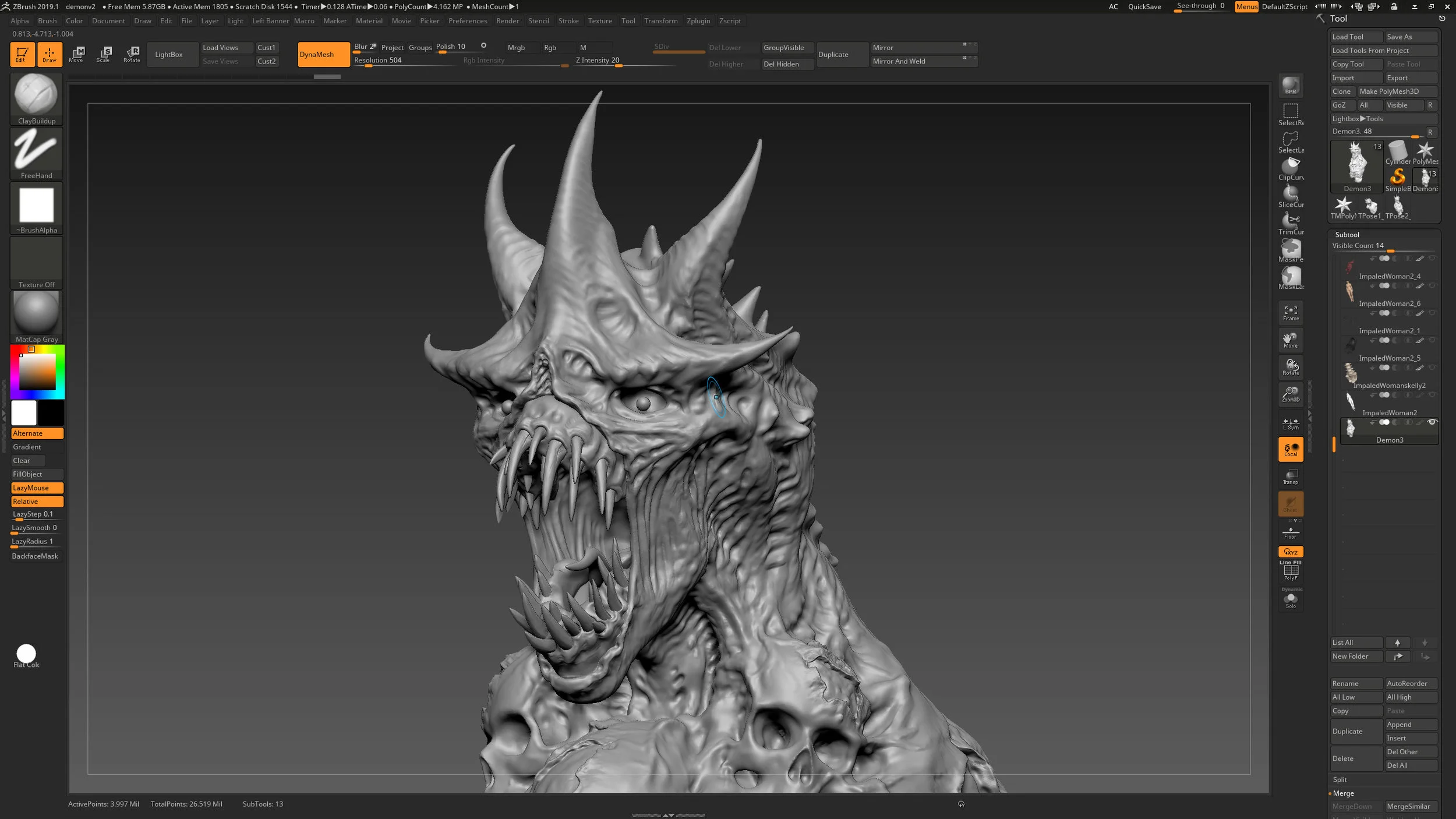Viewport: 1456px width, 819px height.
Task: Open the FreeHand stroke selector
Action: [x=36, y=150]
